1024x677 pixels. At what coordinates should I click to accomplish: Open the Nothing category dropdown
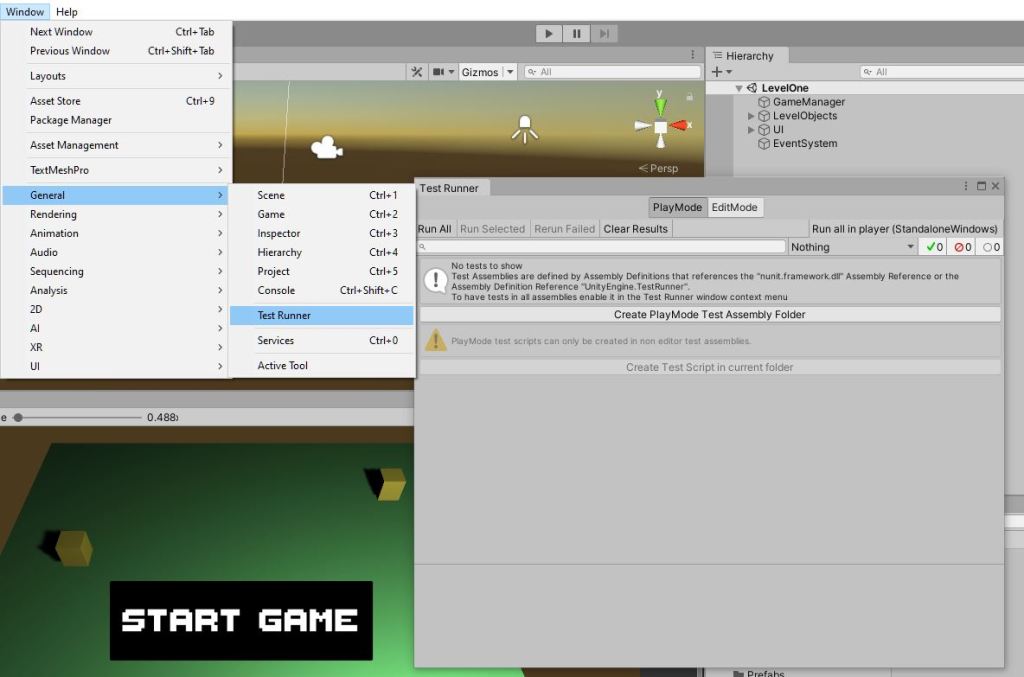tap(852, 247)
